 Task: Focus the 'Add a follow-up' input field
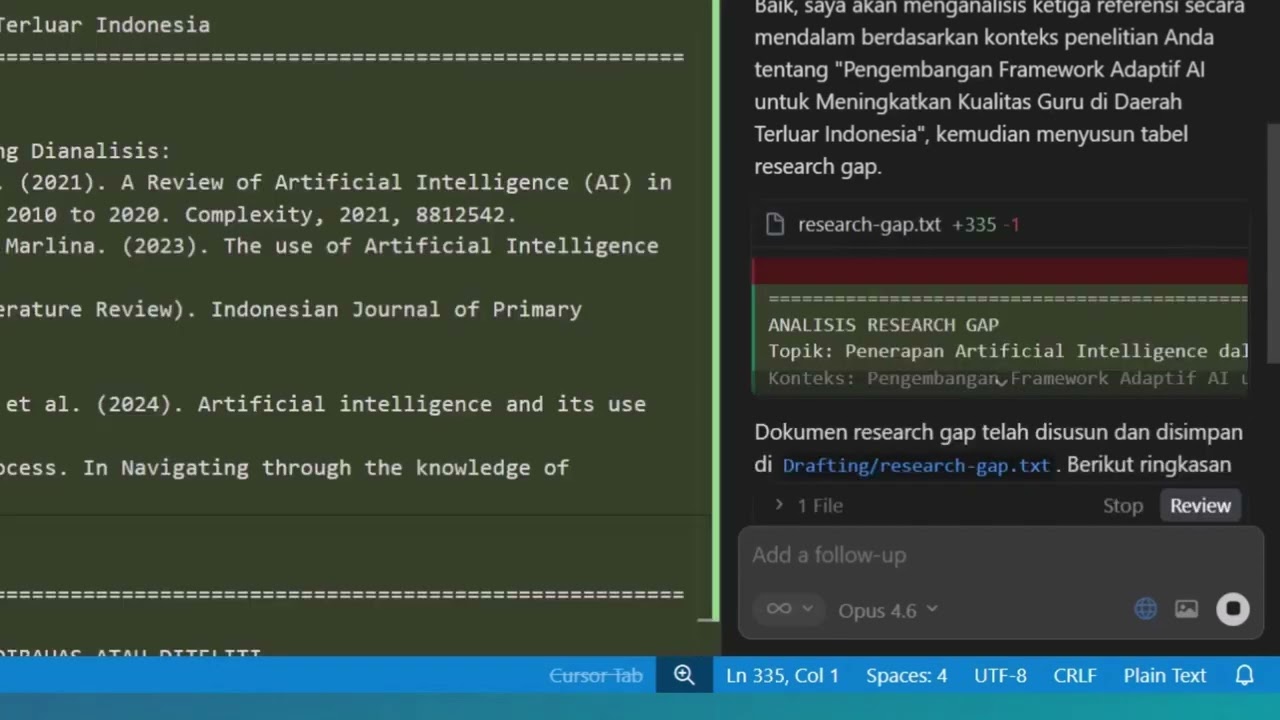[1000, 555]
